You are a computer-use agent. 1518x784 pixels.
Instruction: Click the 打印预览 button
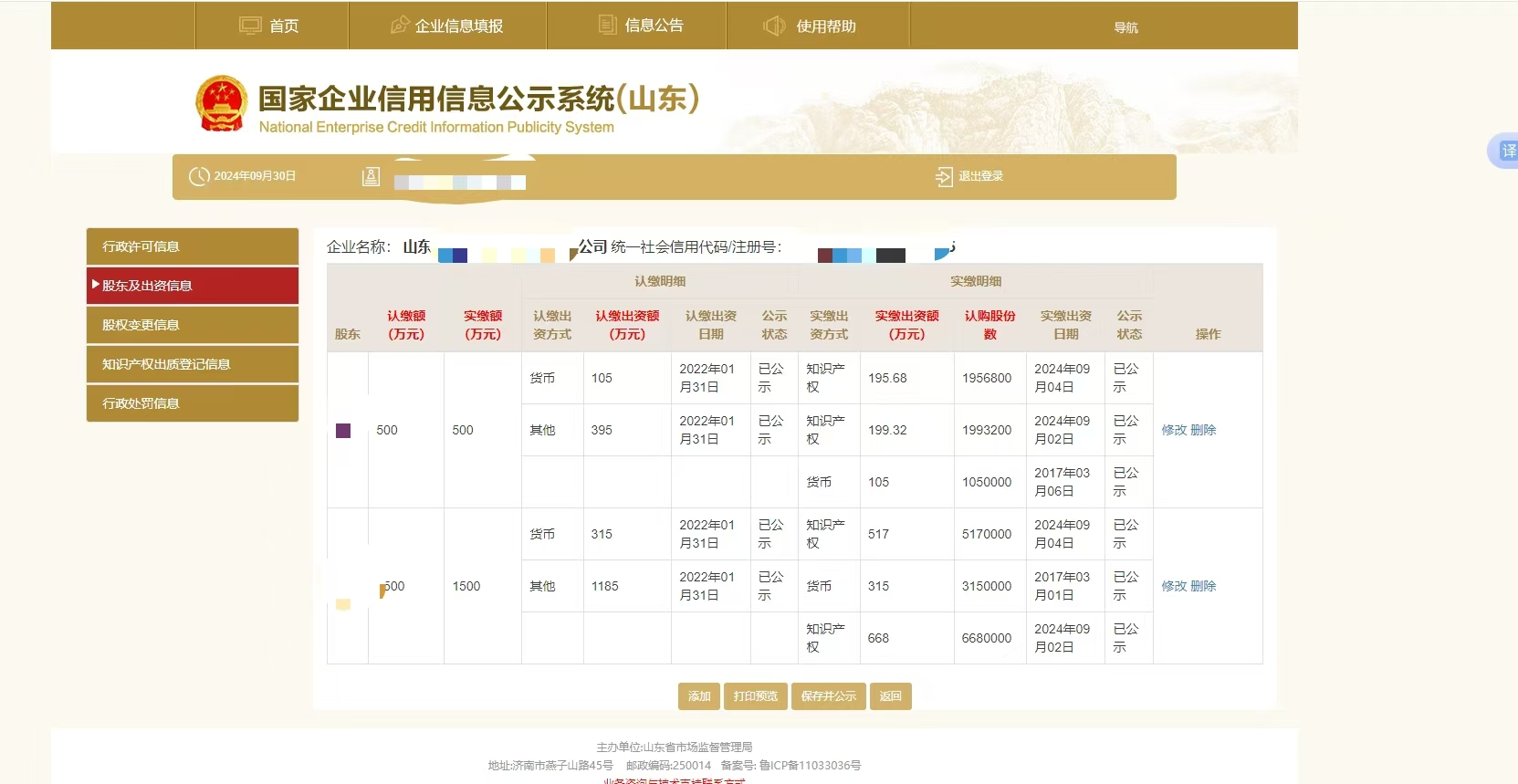[x=756, y=696]
